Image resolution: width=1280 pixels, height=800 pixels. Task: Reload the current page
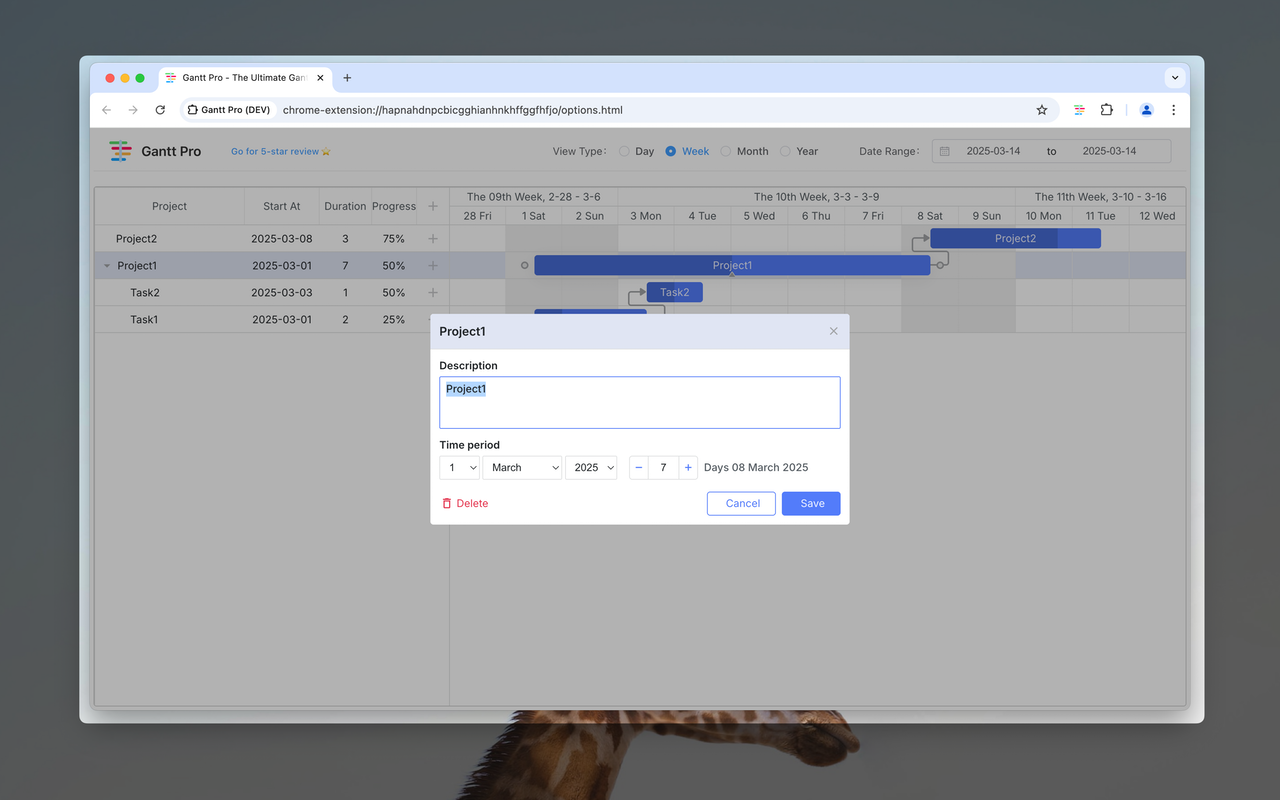coord(160,110)
